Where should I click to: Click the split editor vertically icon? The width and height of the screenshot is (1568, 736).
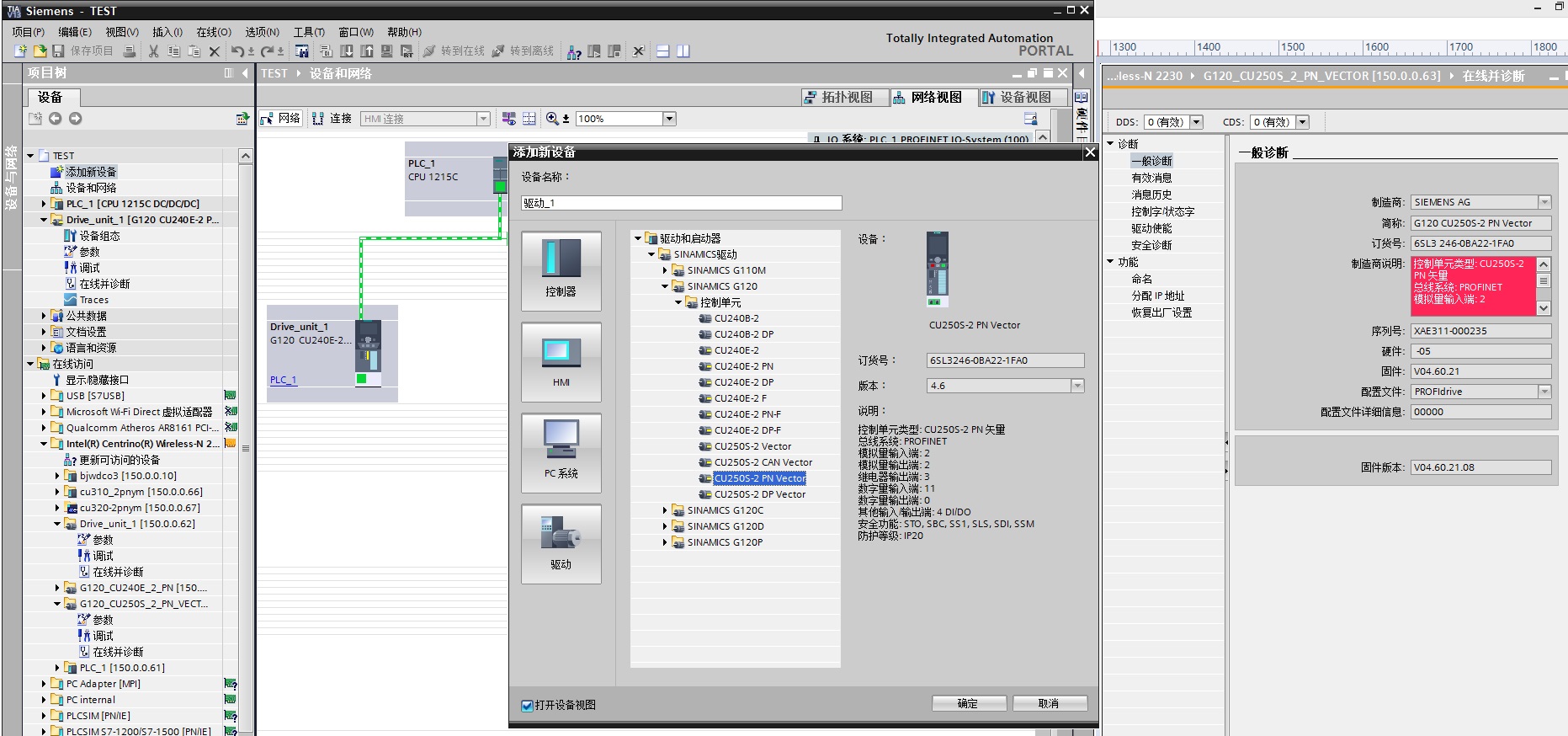[683, 51]
